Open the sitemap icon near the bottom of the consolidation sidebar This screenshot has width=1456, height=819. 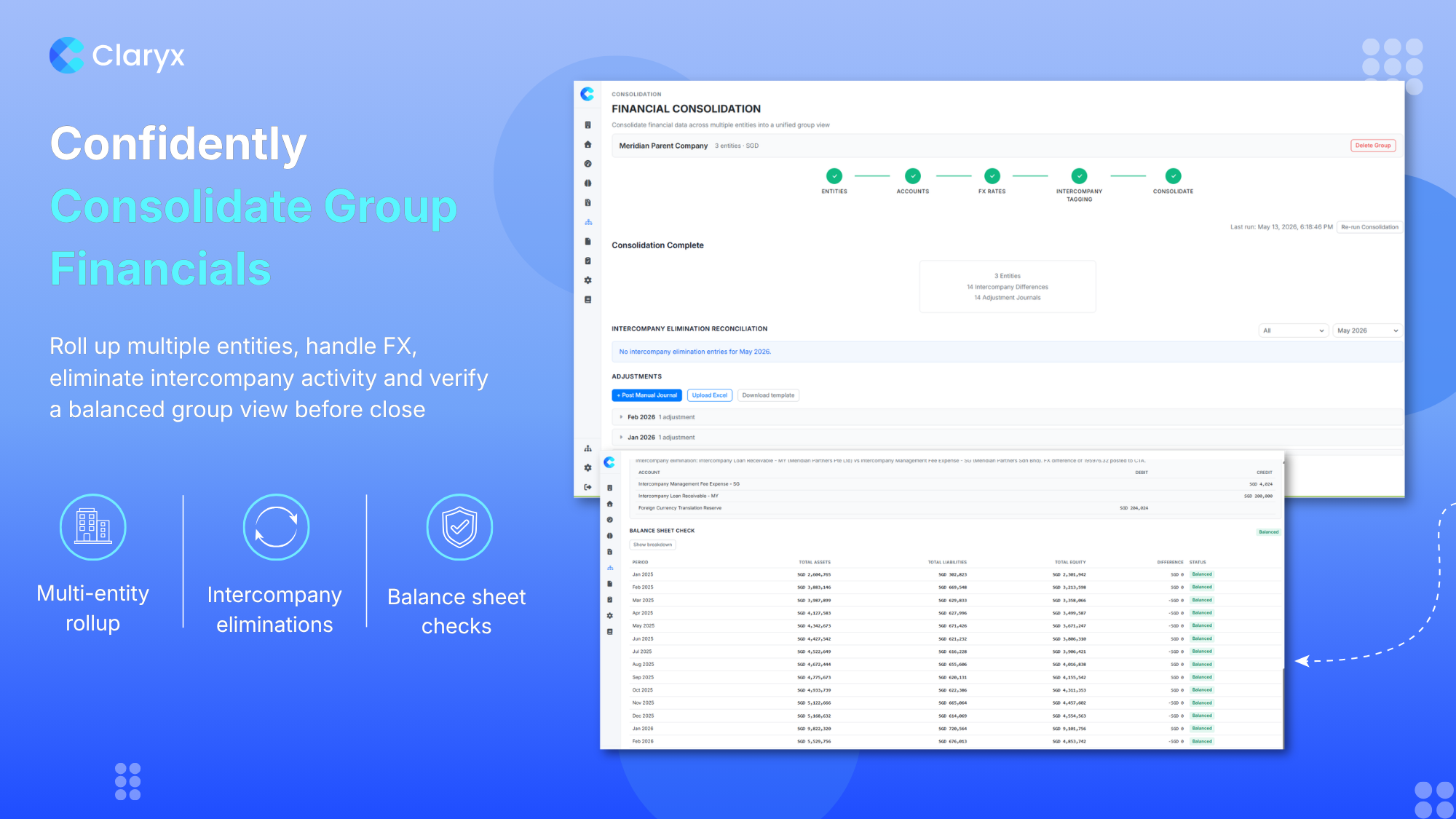point(587,448)
